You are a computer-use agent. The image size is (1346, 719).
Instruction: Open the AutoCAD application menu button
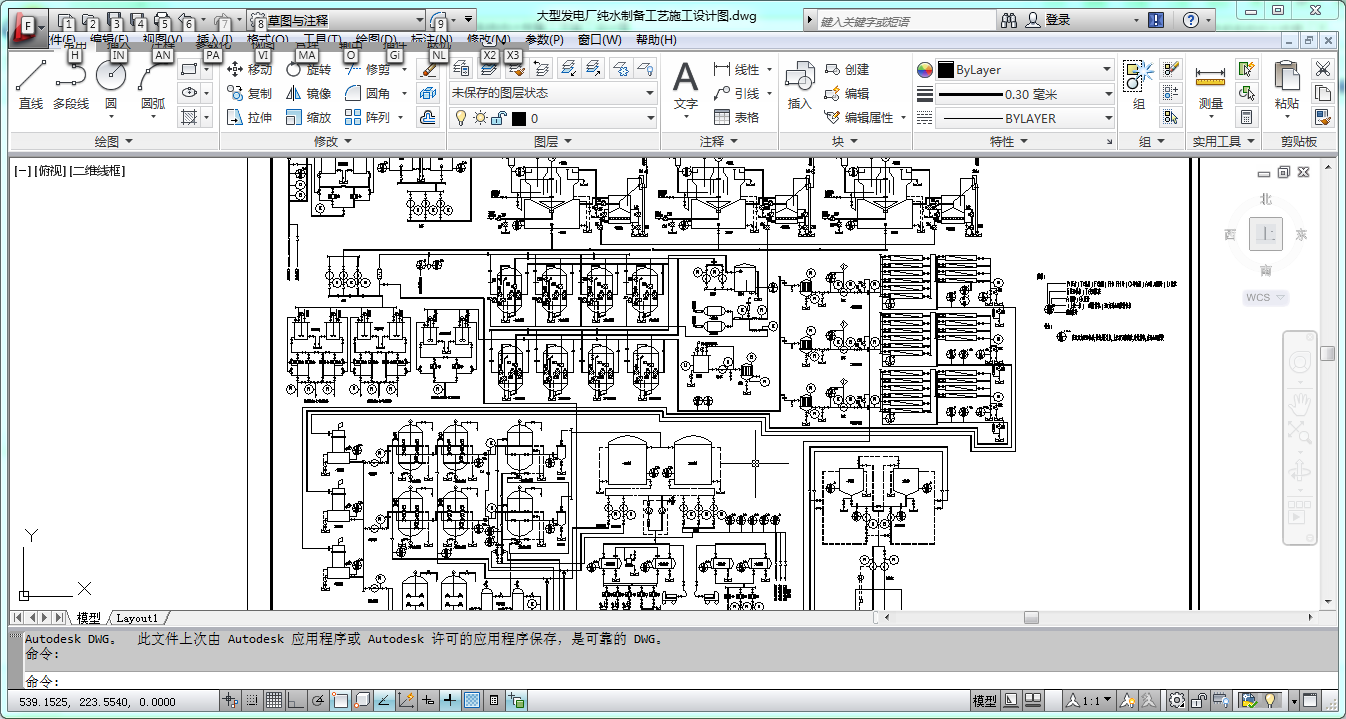pyautogui.click(x=27, y=27)
